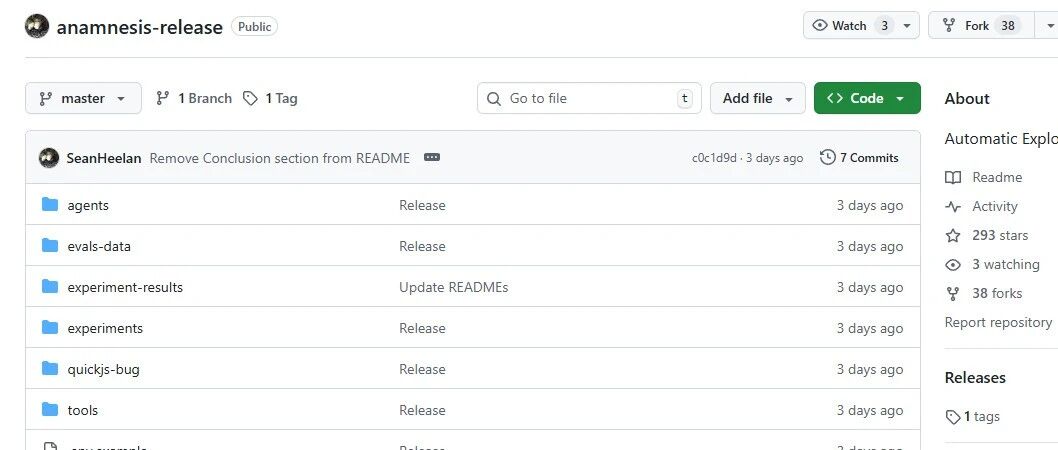Open the Readme link in About sidebar
Image resolution: width=1058 pixels, height=450 pixels.
tap(997, 177)
